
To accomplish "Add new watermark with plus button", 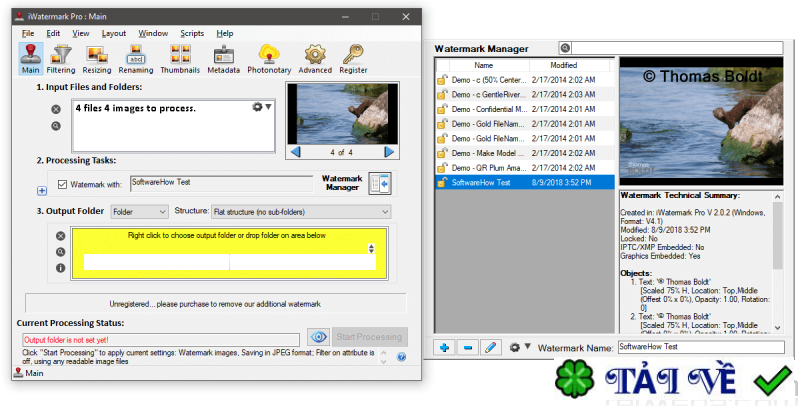I will tap(444, 348).
